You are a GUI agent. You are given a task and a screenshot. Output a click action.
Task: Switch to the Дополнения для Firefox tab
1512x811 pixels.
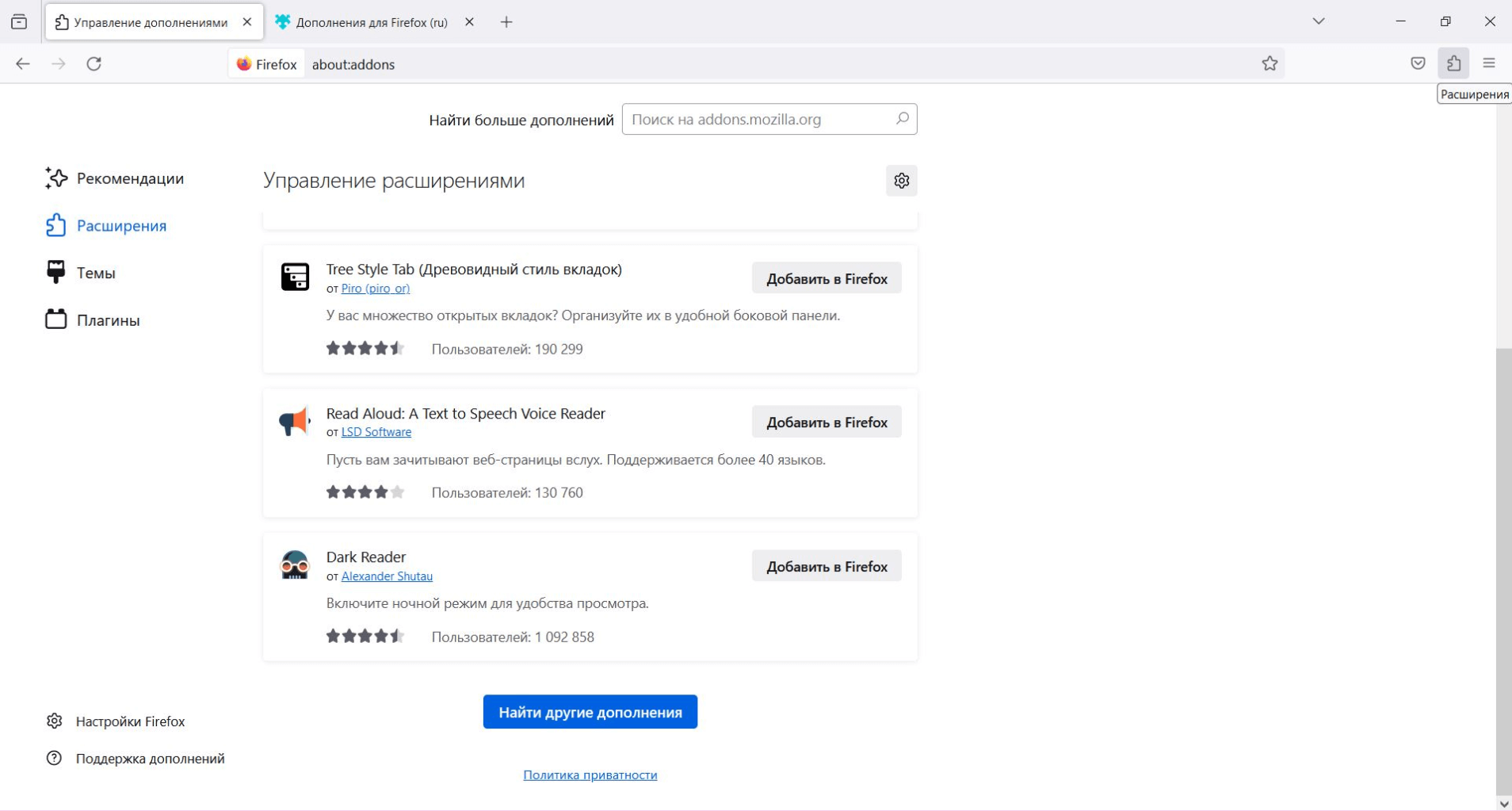click(371, 22)
